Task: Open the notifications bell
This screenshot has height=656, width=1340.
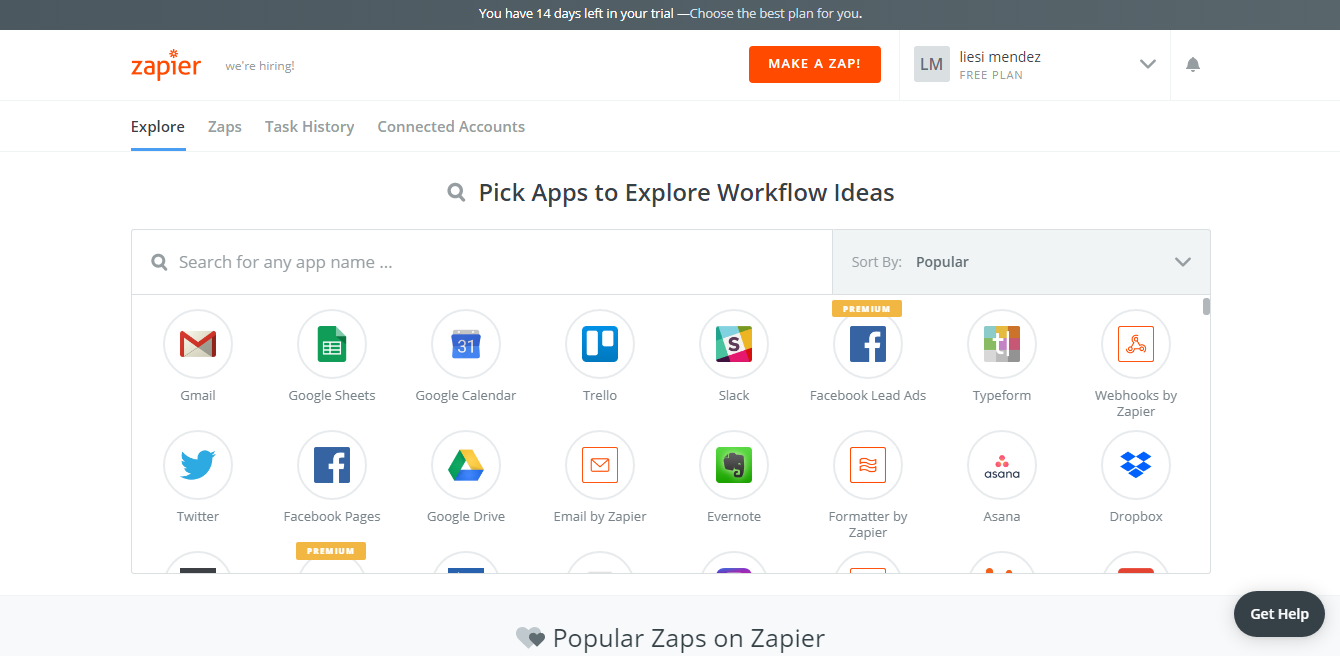Action: [1193, 65]
